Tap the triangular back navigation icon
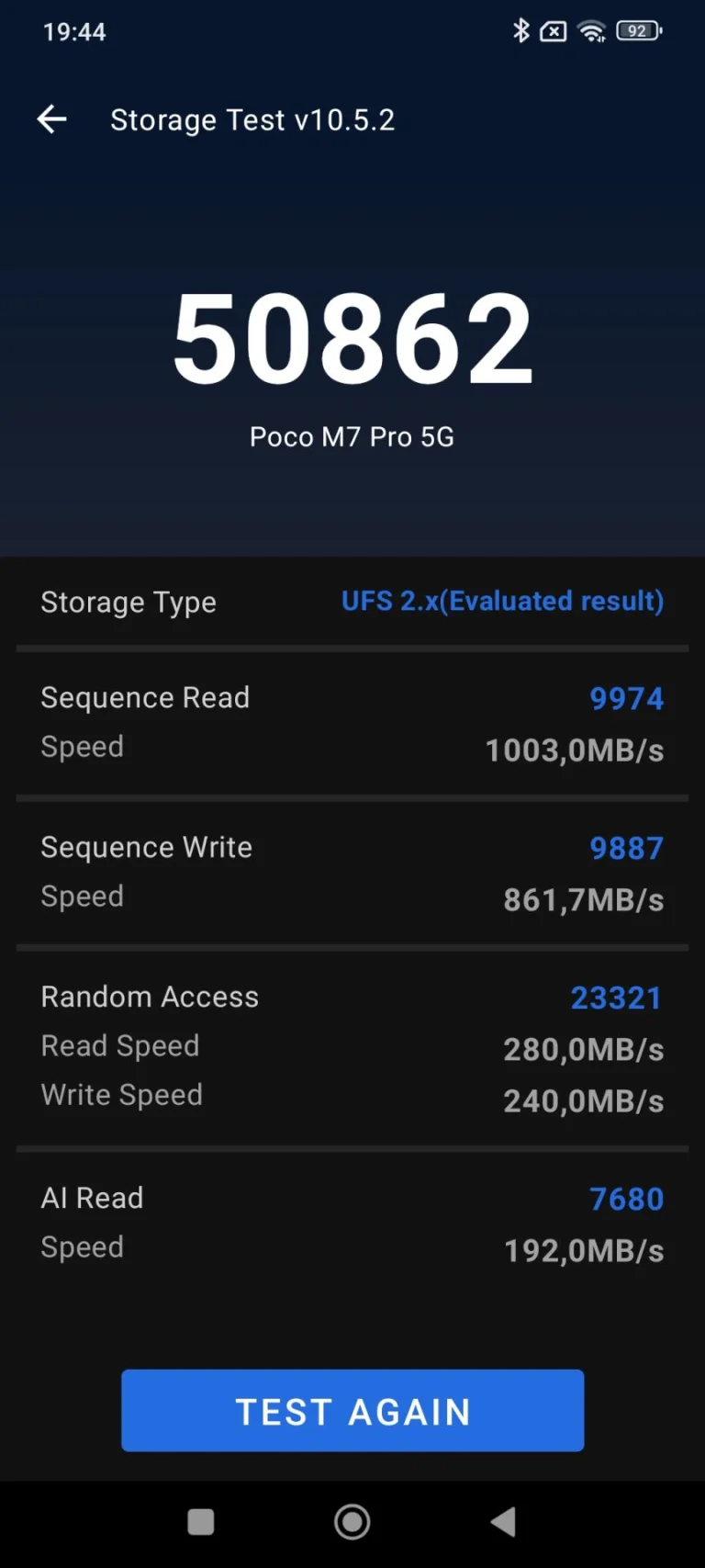The image size is (705, 1568). (x=503, y=1521)
